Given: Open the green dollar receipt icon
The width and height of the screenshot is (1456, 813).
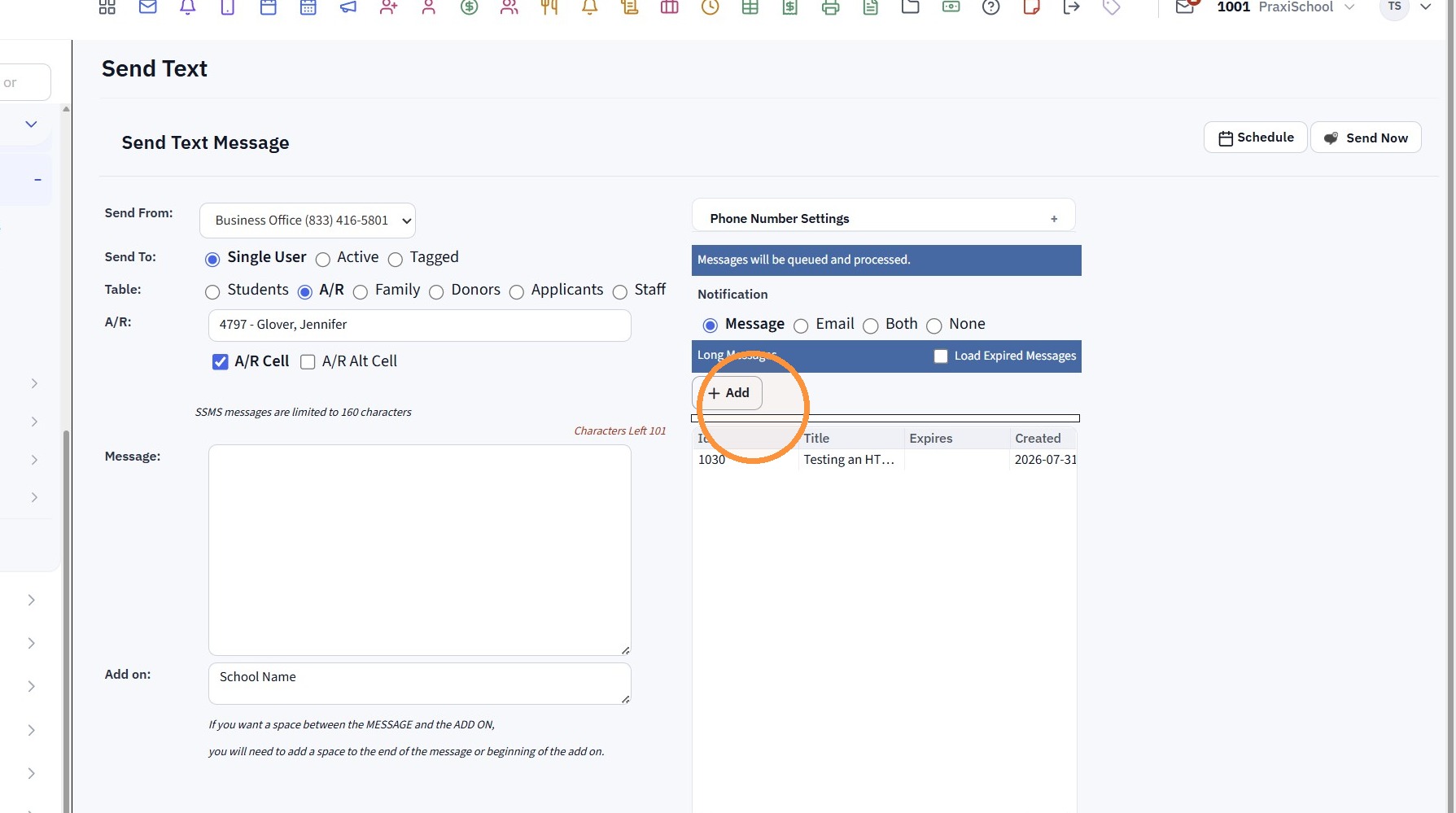Looking at the screenshot, I should (x=790, y=7).
